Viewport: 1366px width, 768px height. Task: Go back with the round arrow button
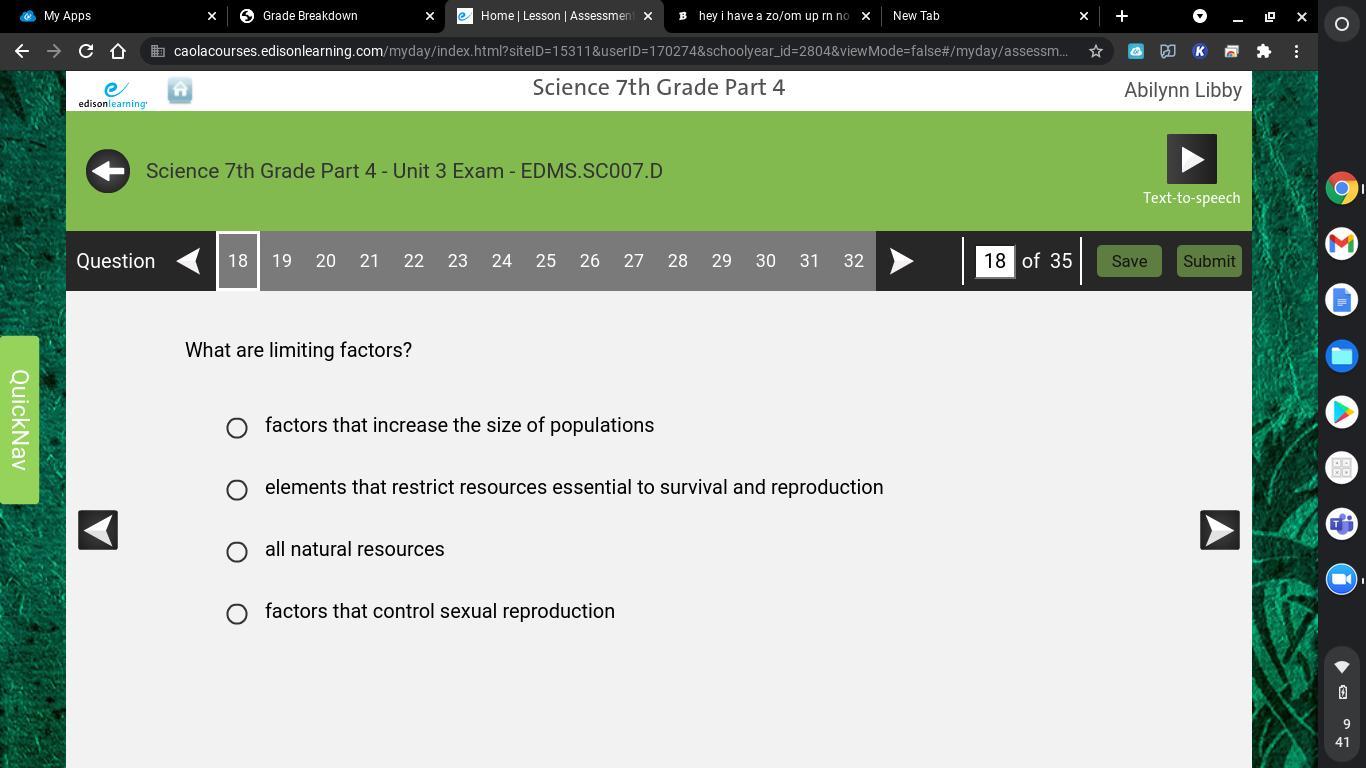pos(108,171)
